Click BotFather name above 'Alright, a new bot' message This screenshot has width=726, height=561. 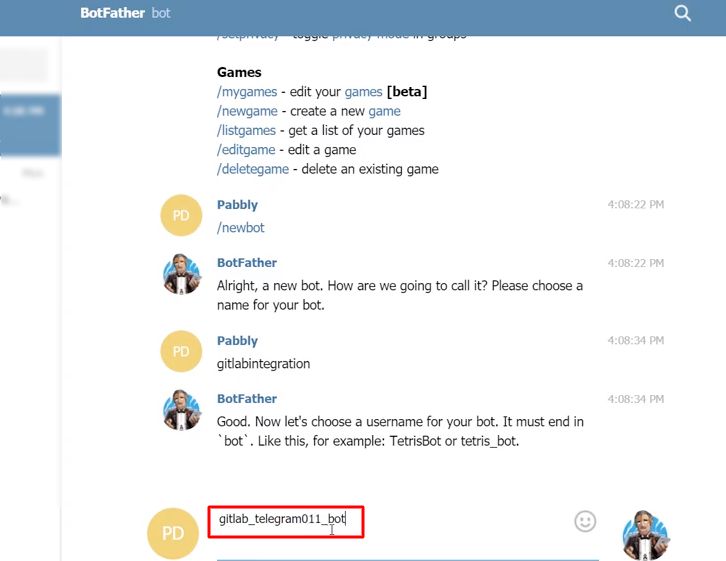[247, 262]
